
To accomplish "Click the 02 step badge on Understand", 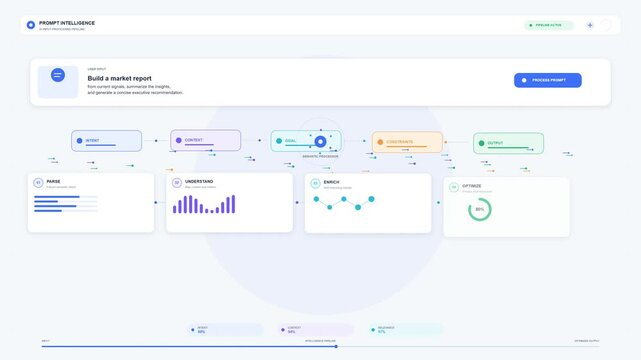I will pos(177,183).
